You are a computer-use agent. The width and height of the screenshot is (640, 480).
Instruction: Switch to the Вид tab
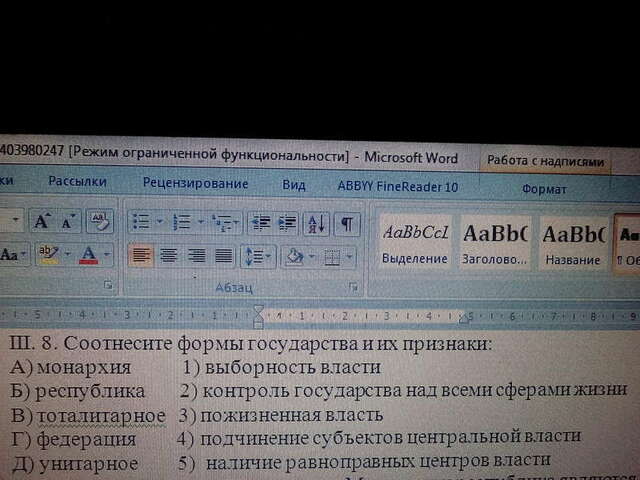point(294,185)
